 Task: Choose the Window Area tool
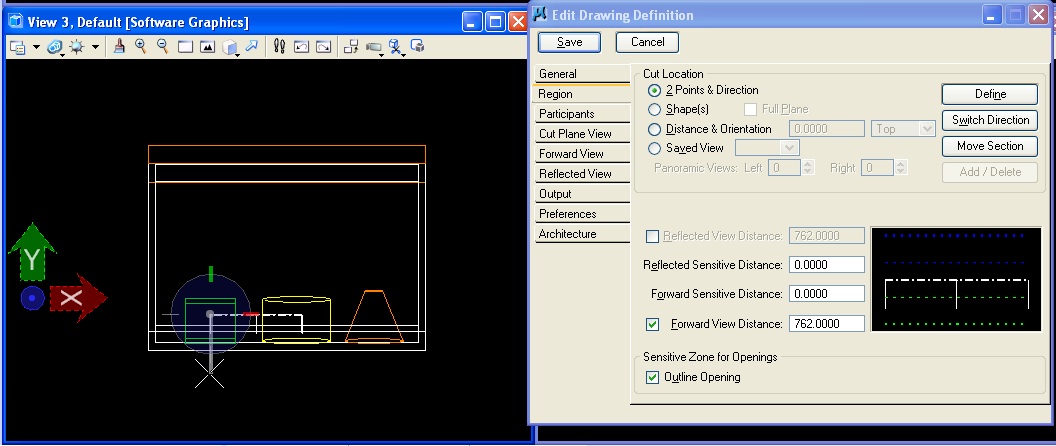tap(185, 47)
